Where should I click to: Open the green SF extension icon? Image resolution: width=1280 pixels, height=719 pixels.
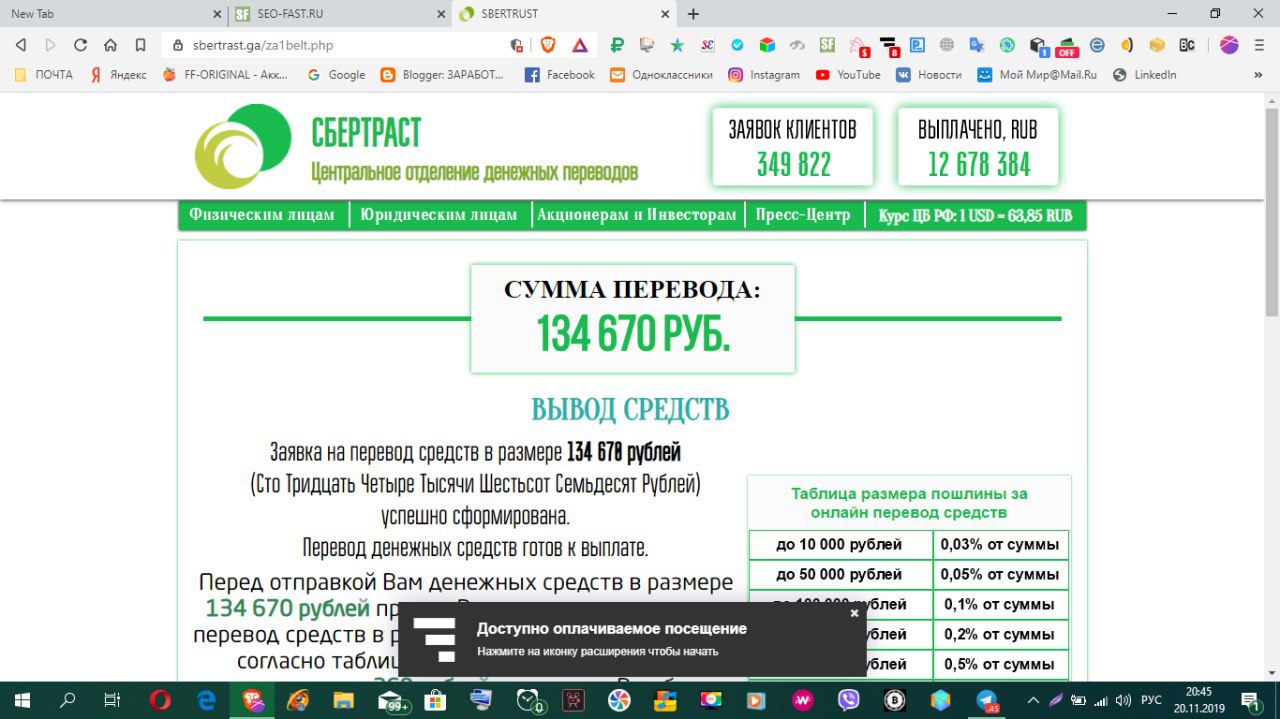[x=827, y=45]
